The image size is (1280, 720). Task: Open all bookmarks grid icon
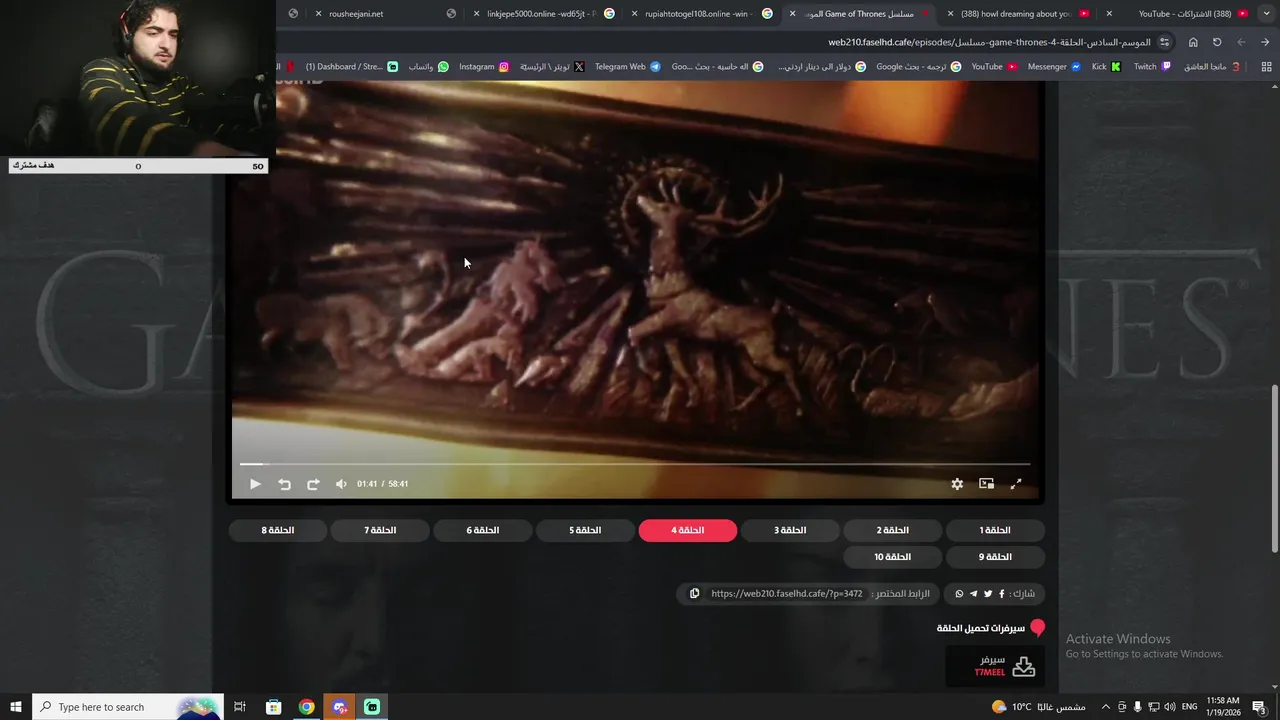click(x=1266, y=67)
